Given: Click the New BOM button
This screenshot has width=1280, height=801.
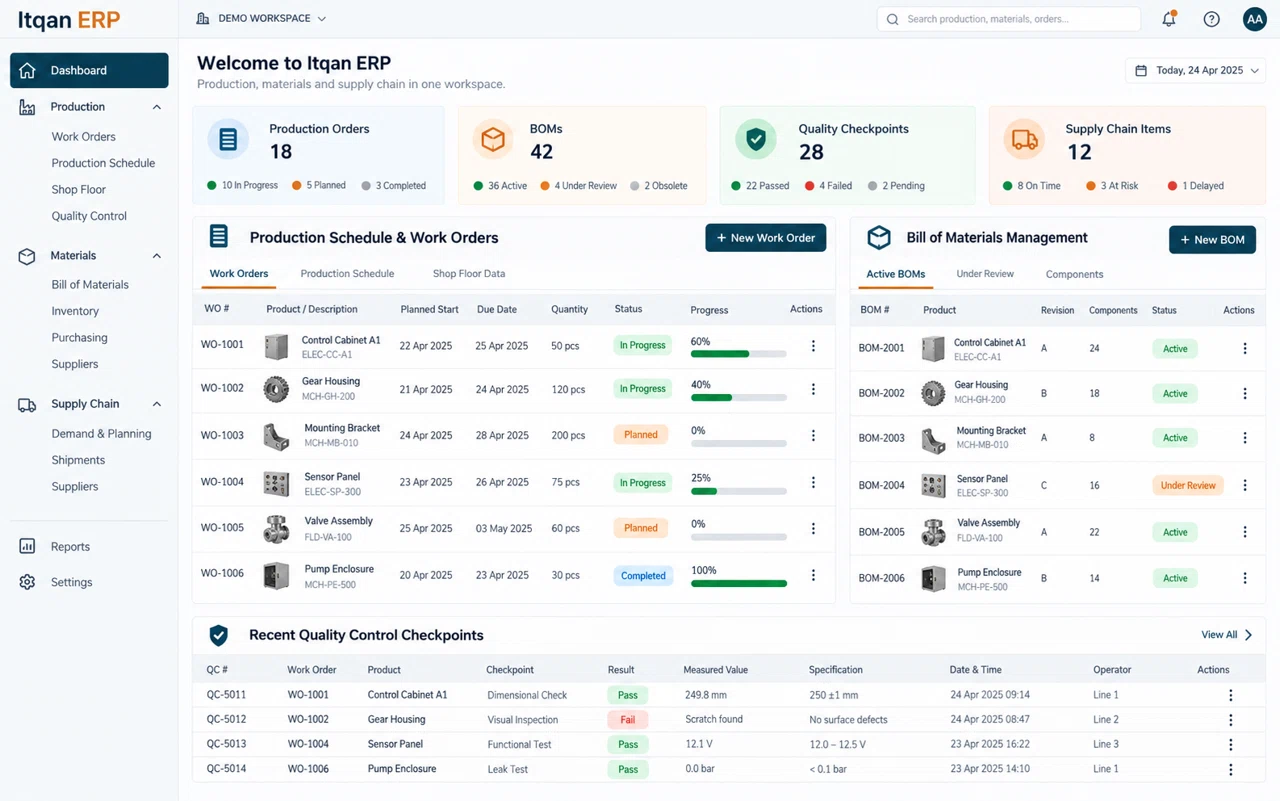Looking at the screenshot, I should click(x=1212, y=240).
